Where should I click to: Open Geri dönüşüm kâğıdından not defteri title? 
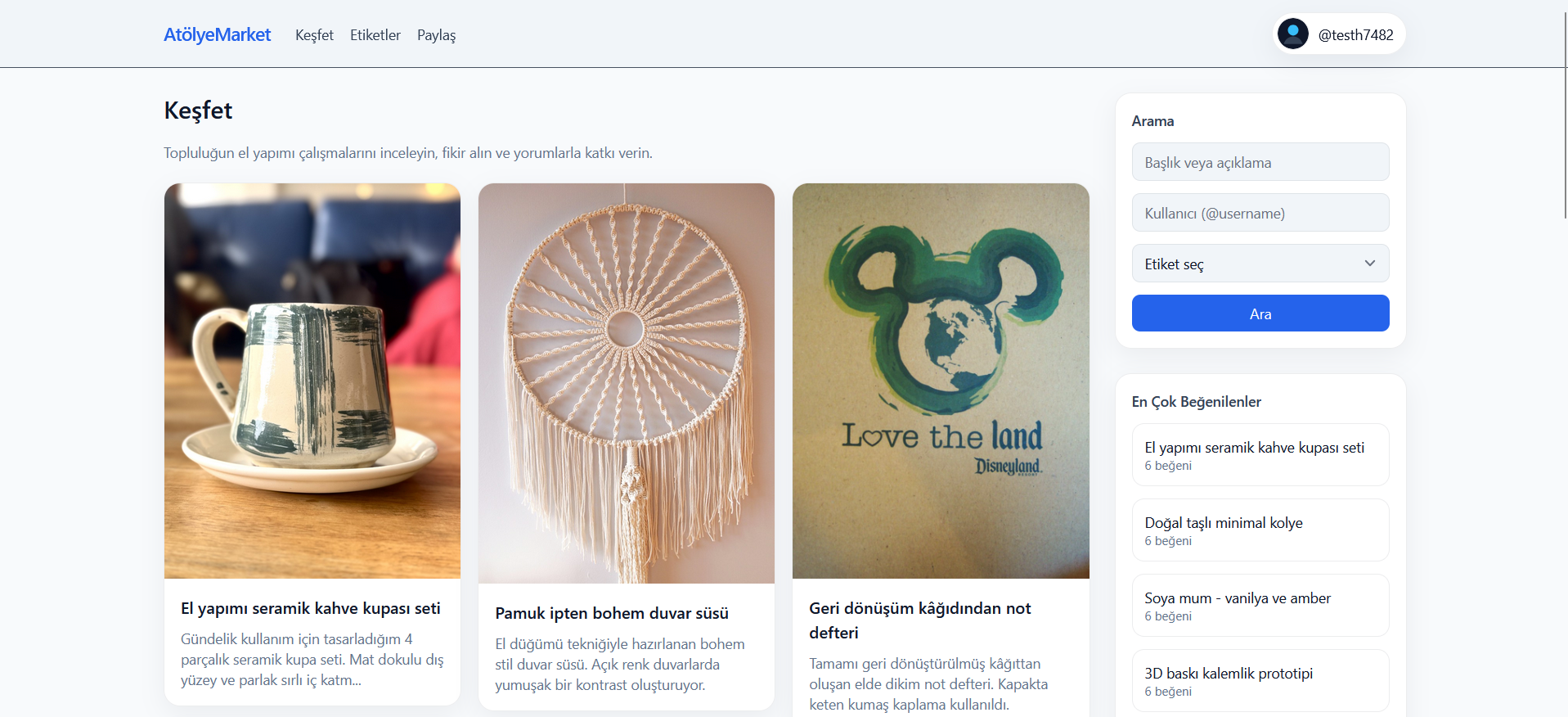point(920,620)
